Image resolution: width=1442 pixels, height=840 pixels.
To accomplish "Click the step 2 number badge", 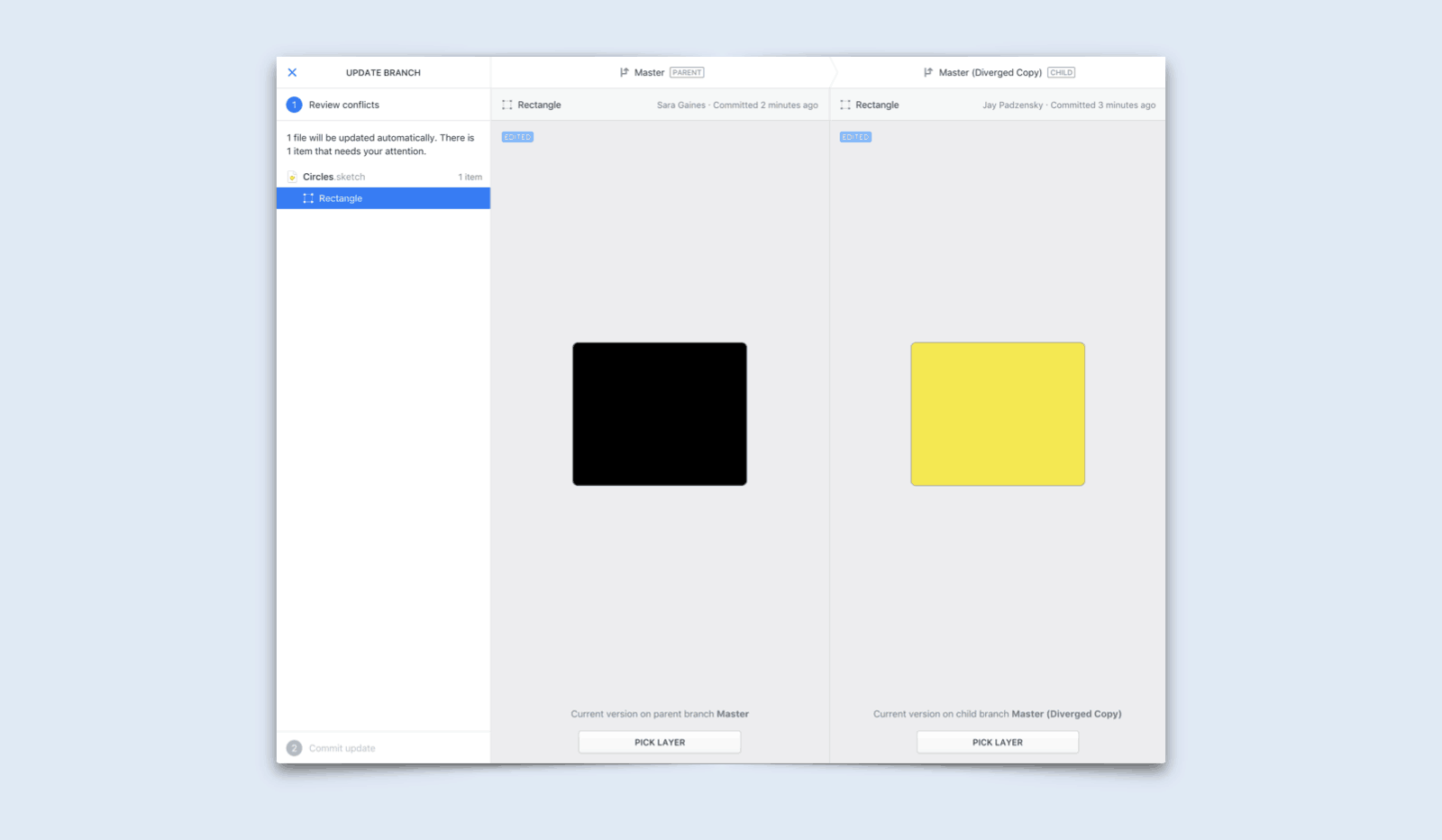I will point(294,748).
